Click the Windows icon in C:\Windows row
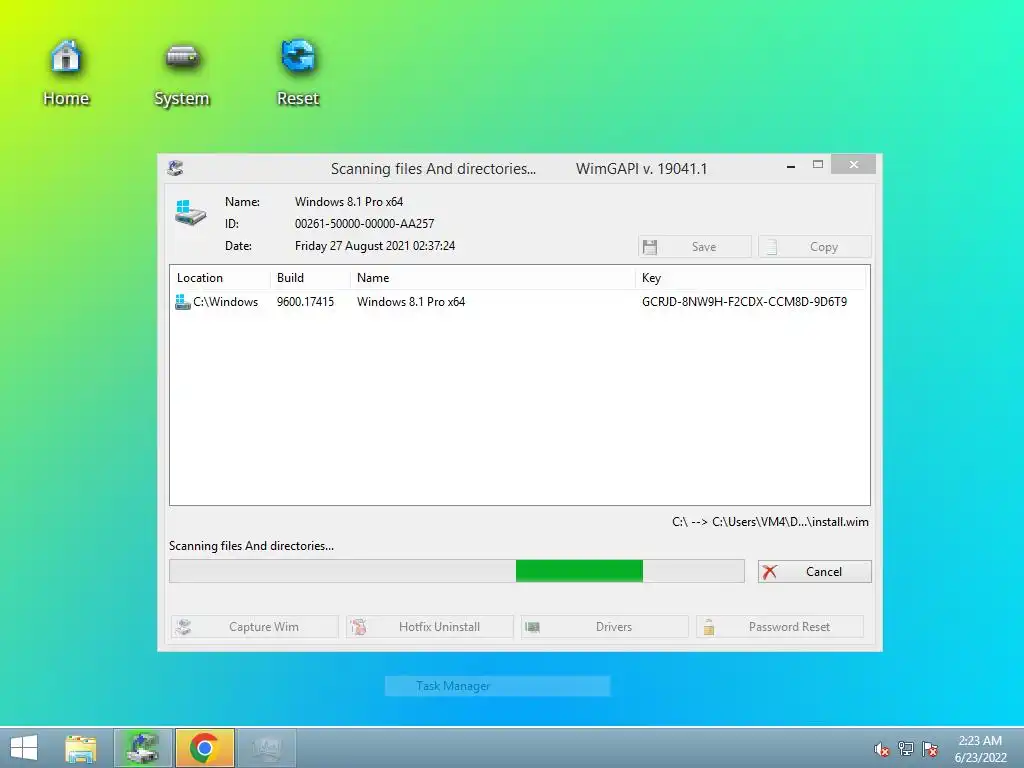Screen dimensions: 1024x768 click(183, 302)
